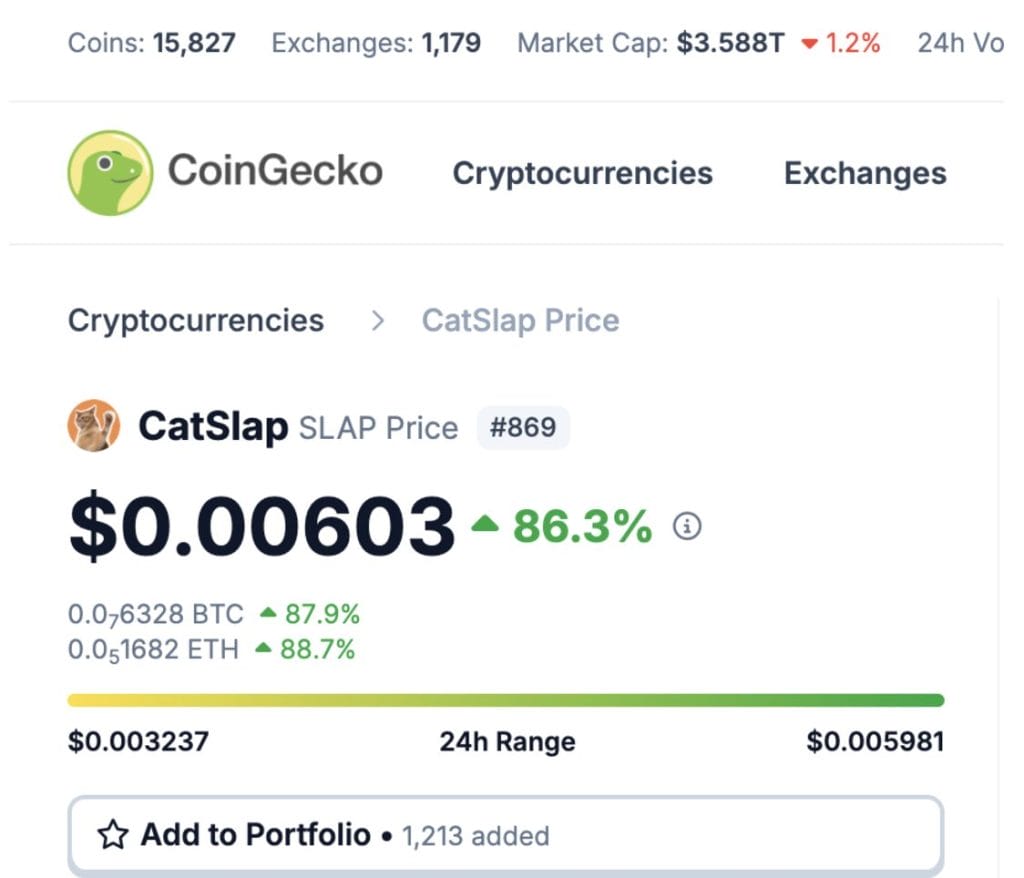The image size is (1024, 878).
Task: Click the star icon in Add to Portfolio
Action: click(x=113, y=834)
